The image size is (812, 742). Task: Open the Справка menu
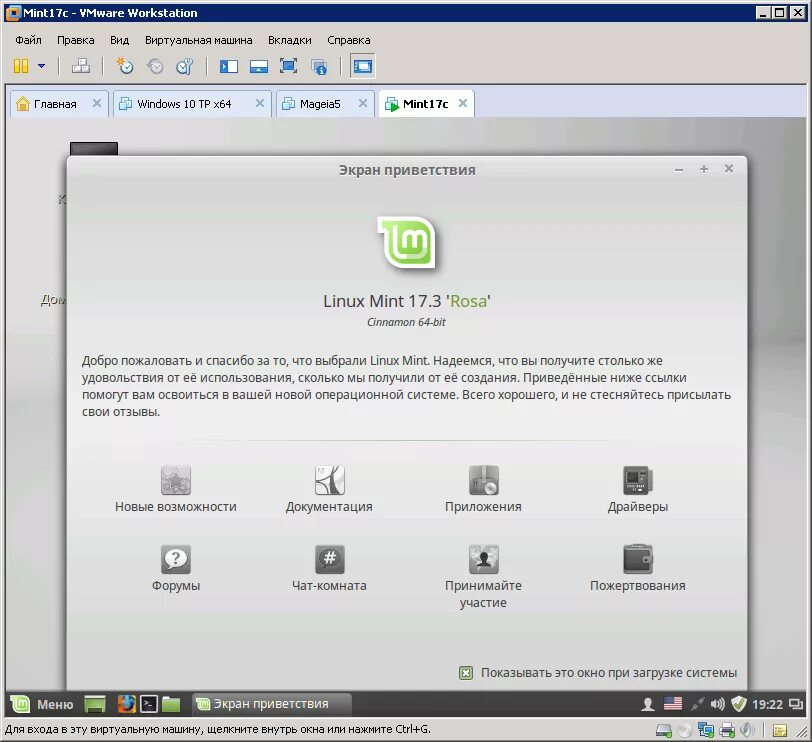click(x=349, y=40)
